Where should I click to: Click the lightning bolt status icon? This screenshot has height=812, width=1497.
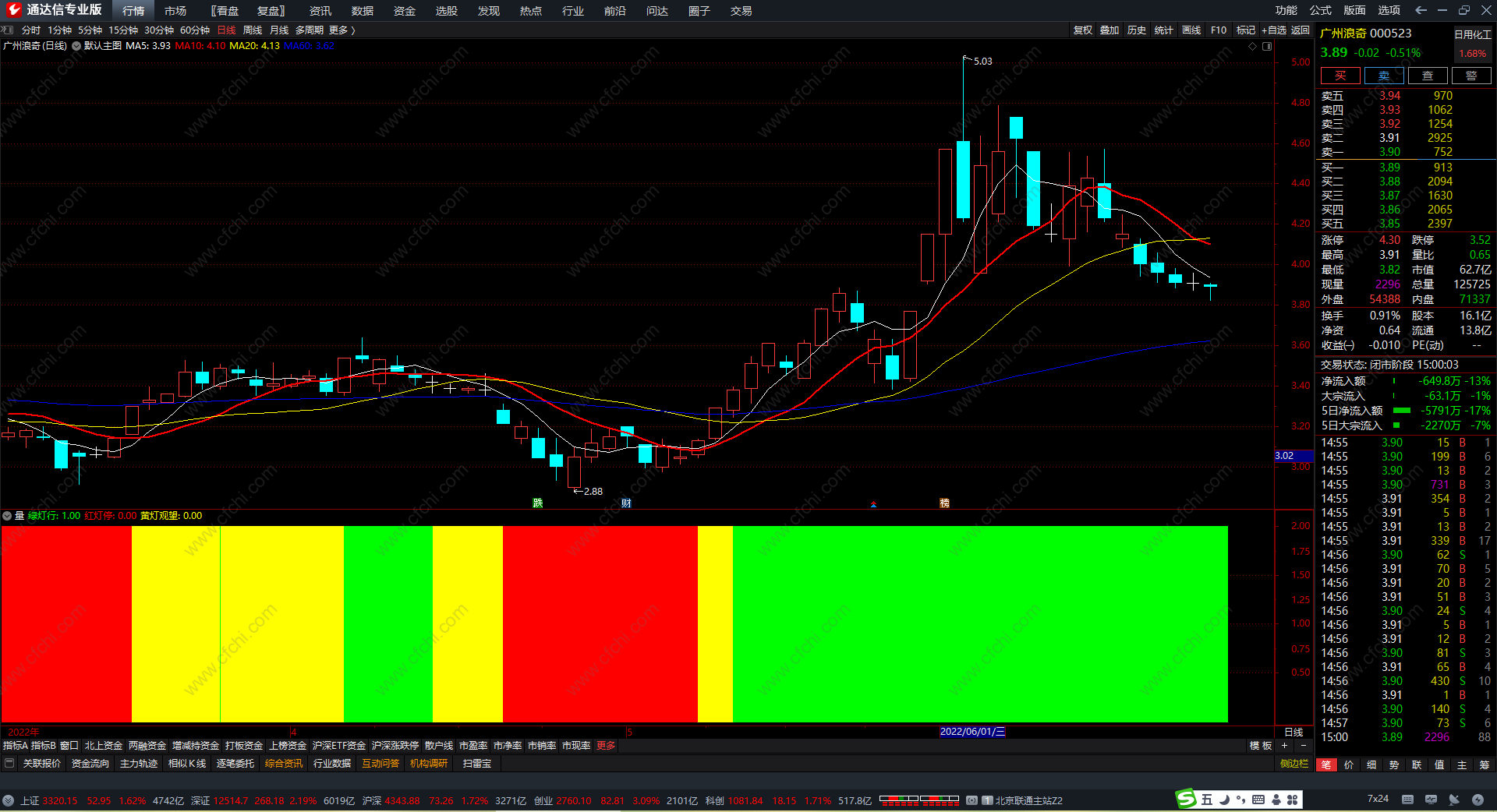pos(1478,800)
